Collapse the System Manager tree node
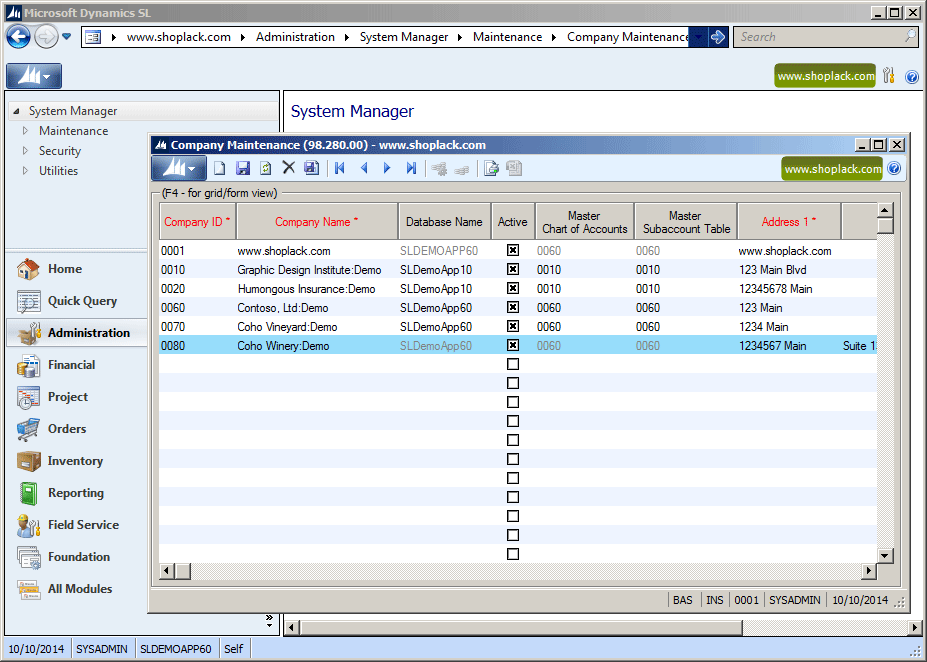This screenshot has width=927, height=662. coord(17,111)
